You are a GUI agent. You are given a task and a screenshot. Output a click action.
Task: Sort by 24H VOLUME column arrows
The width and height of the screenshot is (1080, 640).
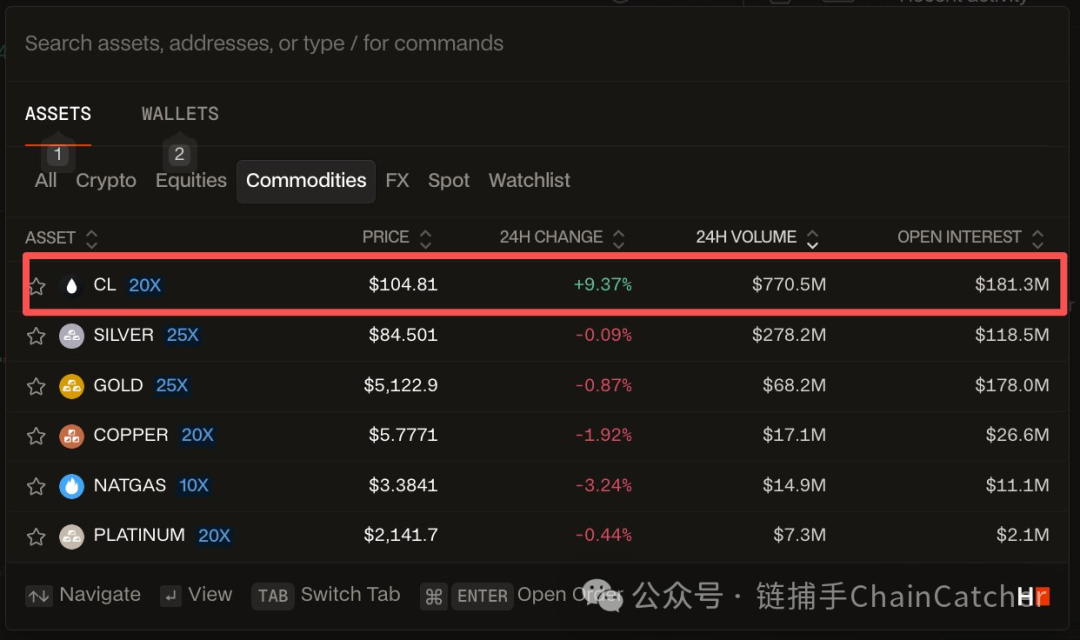coord(813,238)
